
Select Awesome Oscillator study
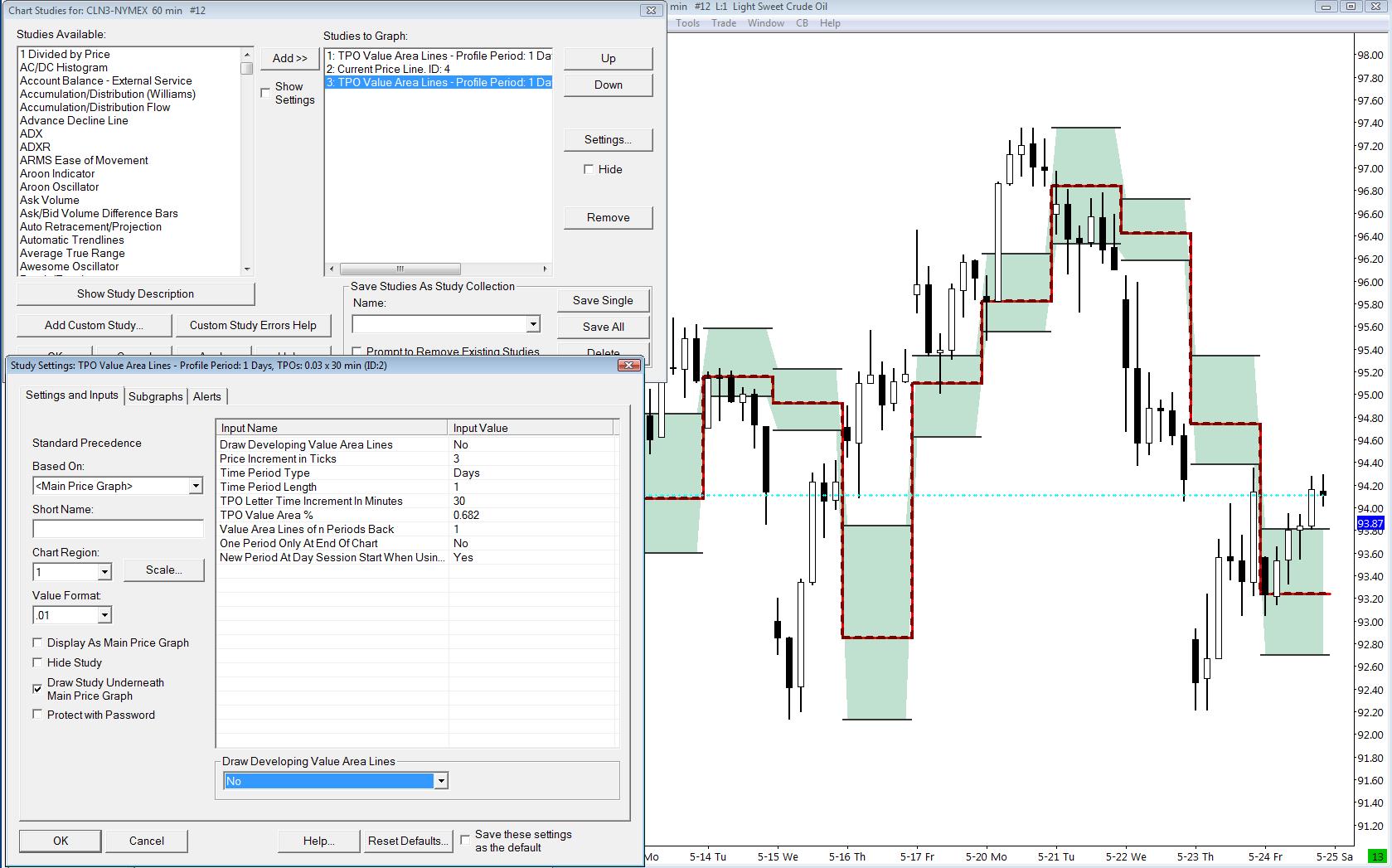coord(130,266)
